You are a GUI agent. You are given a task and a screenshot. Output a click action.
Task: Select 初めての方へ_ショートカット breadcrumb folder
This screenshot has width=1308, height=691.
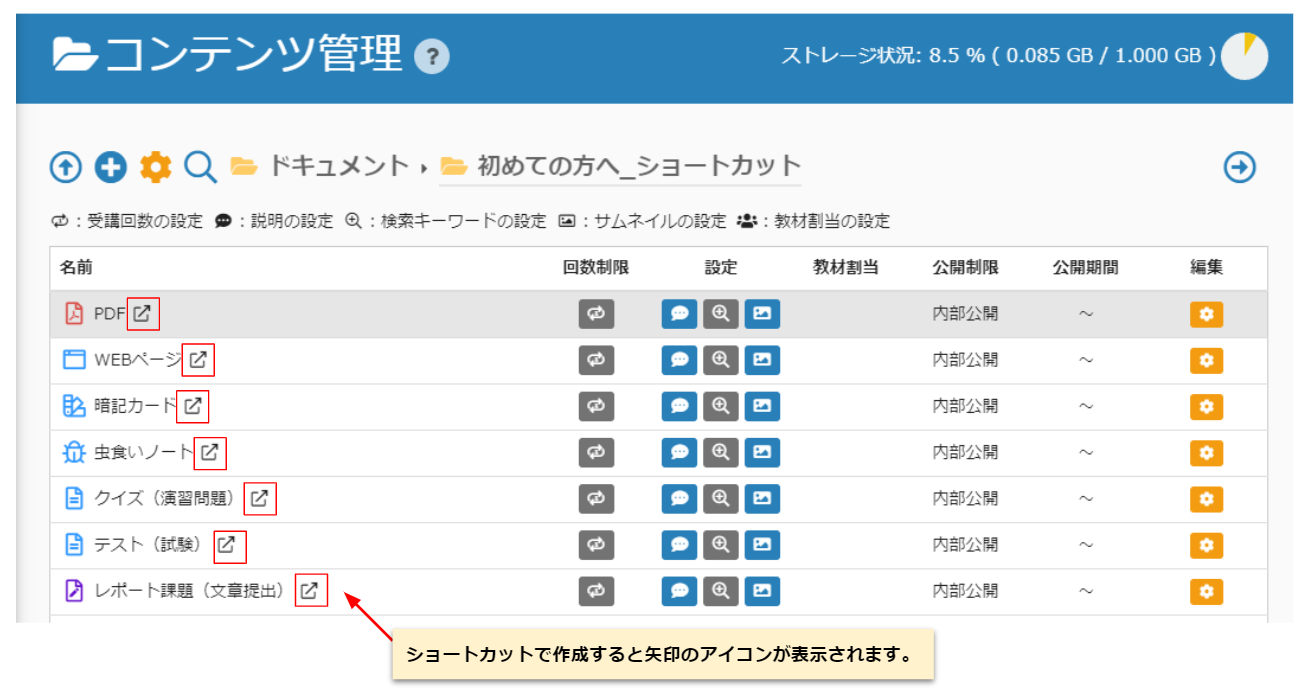638,166
